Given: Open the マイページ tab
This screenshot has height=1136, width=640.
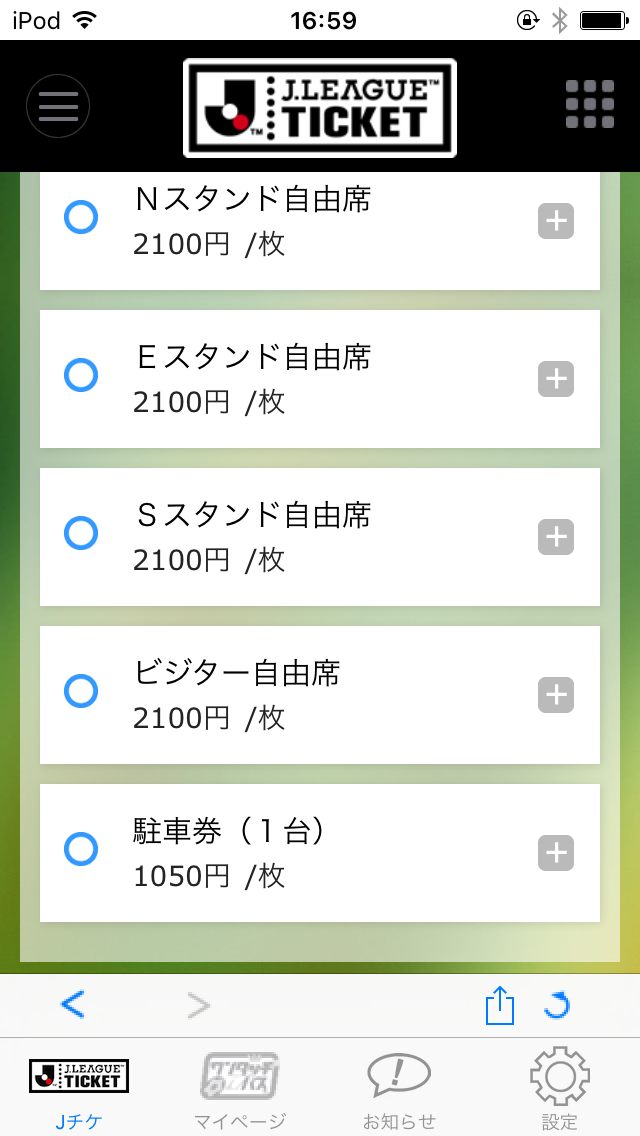Looking at the screenshot, I should pos(240,1088).
